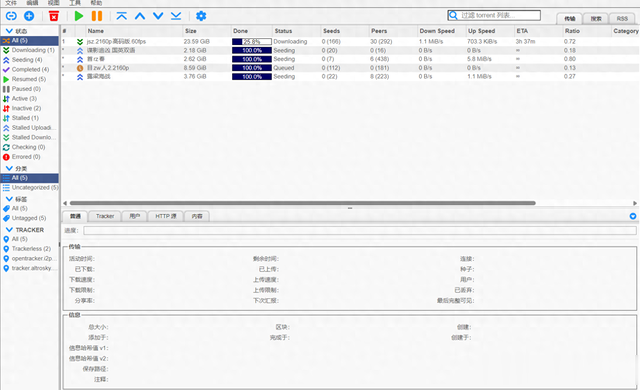Click the add torrent link icon
640x390 pixels.
[x=11, y=16]
